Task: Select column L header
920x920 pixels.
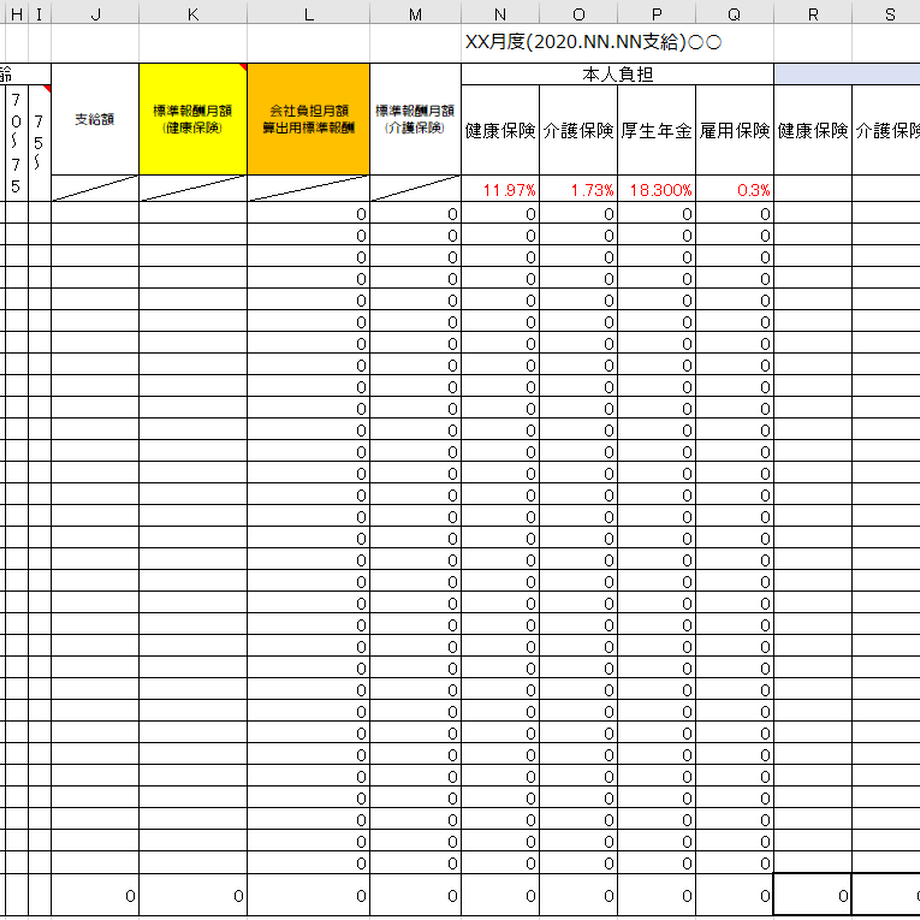Action: click(309, 14)
